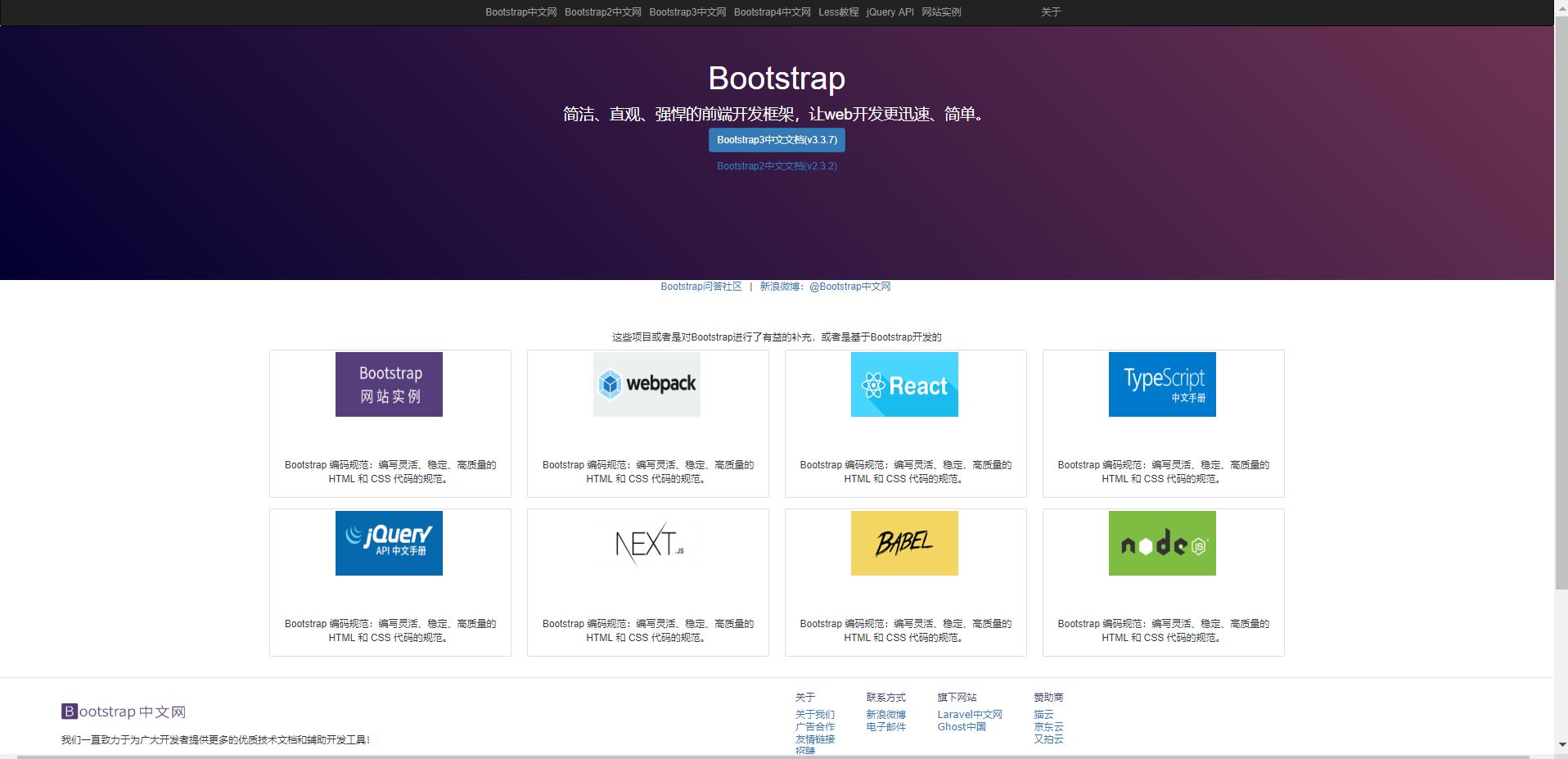The image size is (1568, 759).
Task: Click the Bootstrap中文网 footer logo
Action: pos(124,712)
